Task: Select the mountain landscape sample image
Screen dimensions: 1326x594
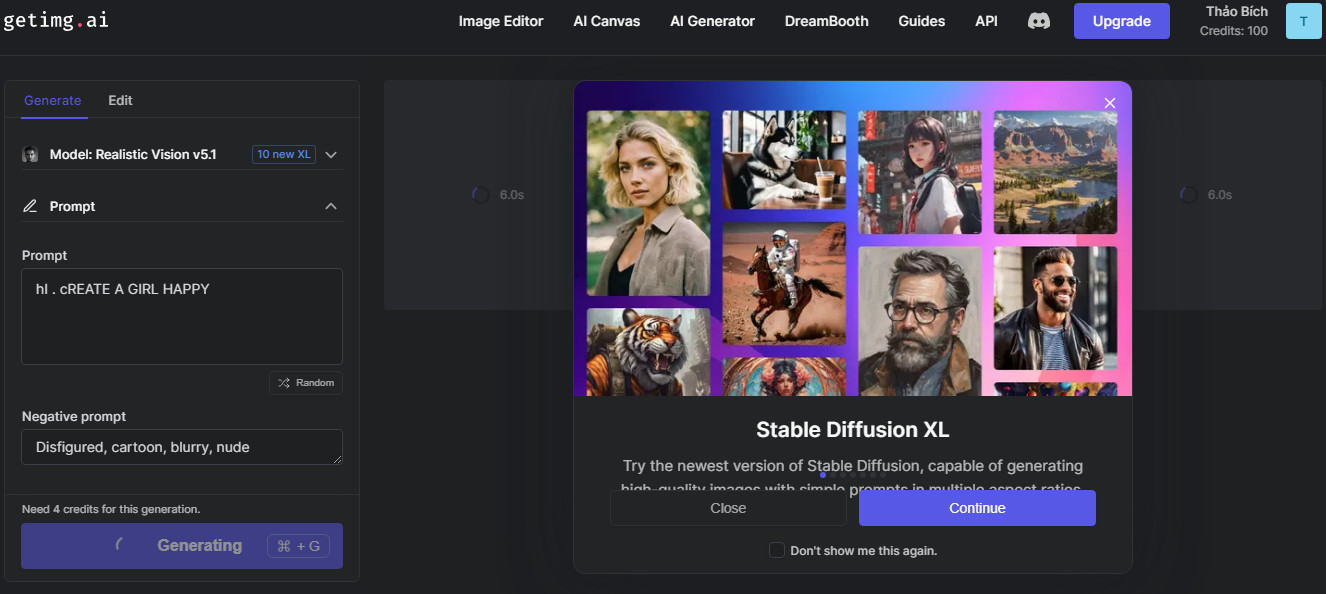Action: click(1056, 173)
